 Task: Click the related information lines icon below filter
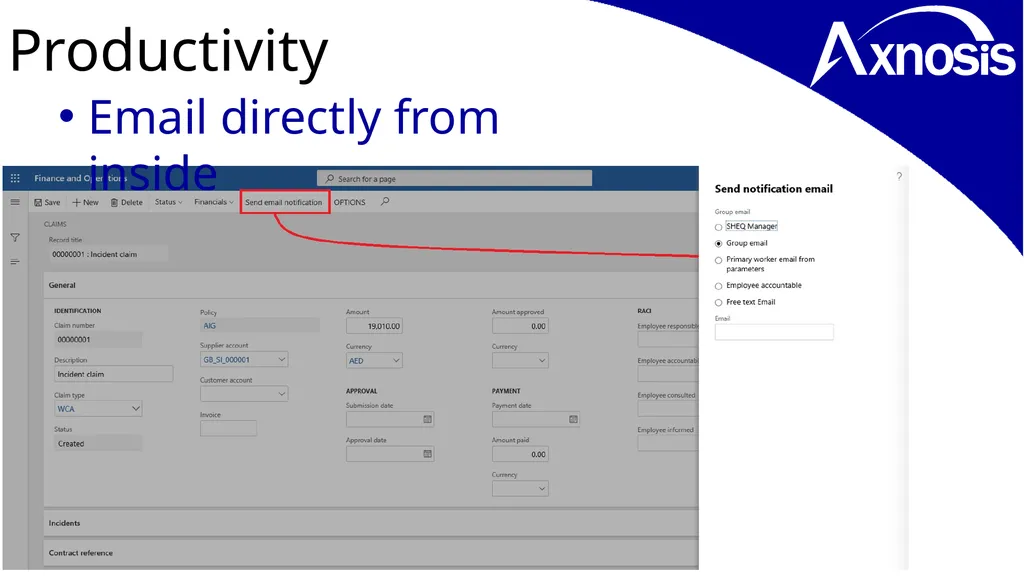(x=15, y=262)
